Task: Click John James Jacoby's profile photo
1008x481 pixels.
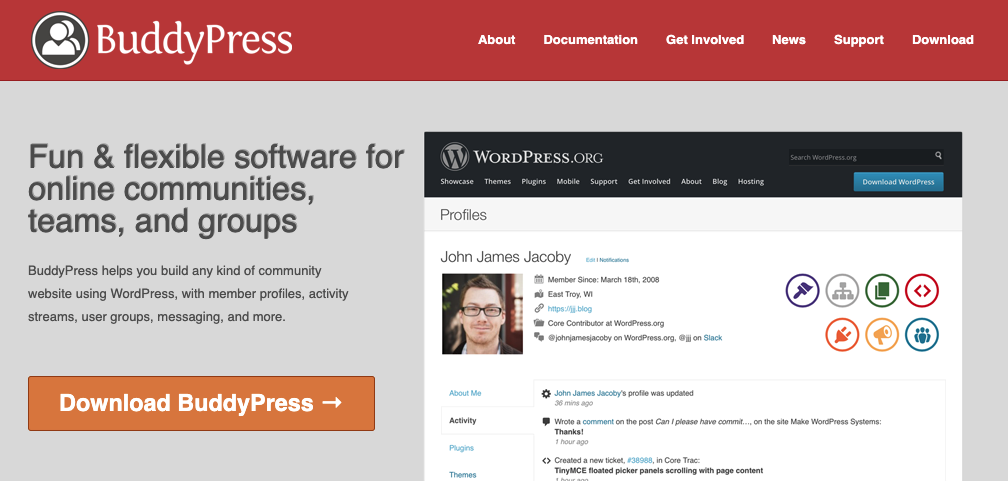Action: (x=482, y=314)
